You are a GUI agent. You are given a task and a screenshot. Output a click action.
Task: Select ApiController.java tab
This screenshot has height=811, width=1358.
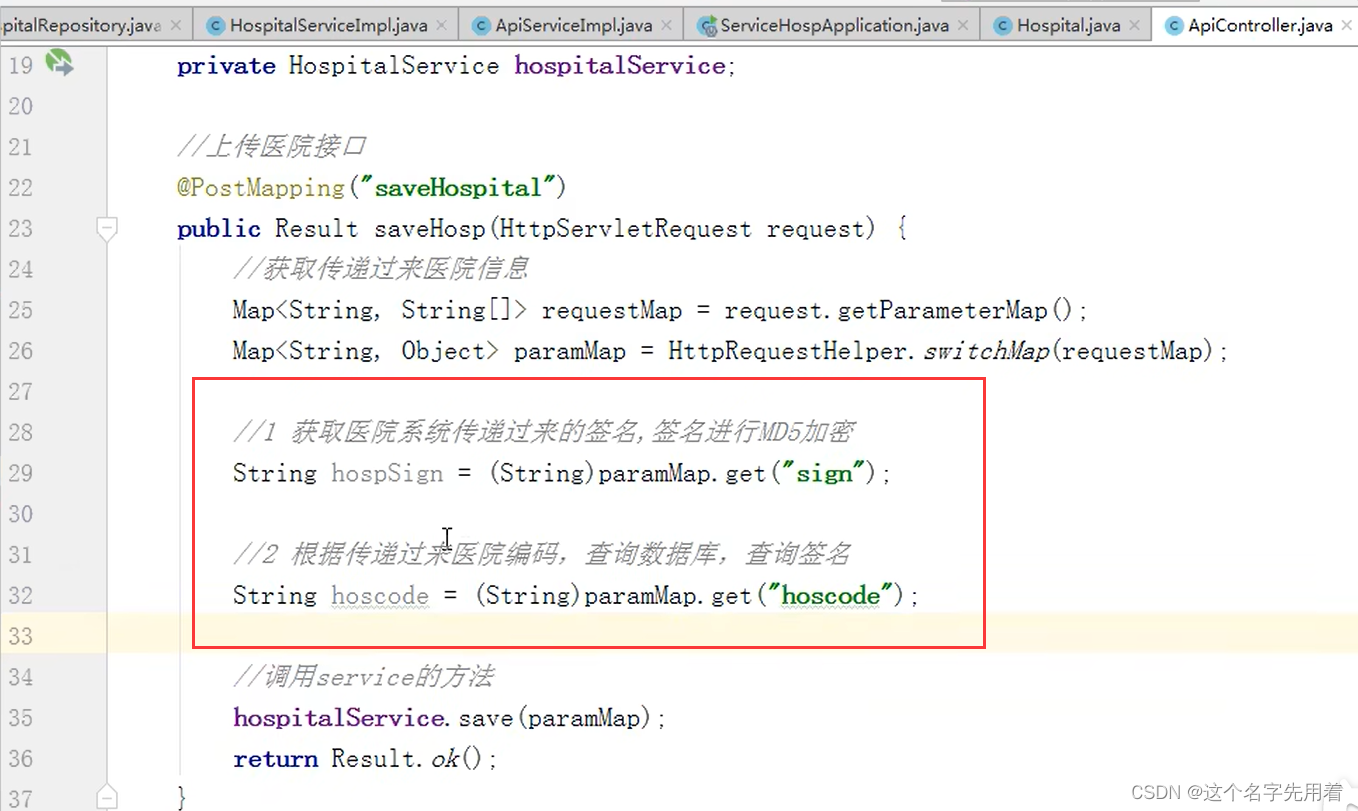(1258, 26)
